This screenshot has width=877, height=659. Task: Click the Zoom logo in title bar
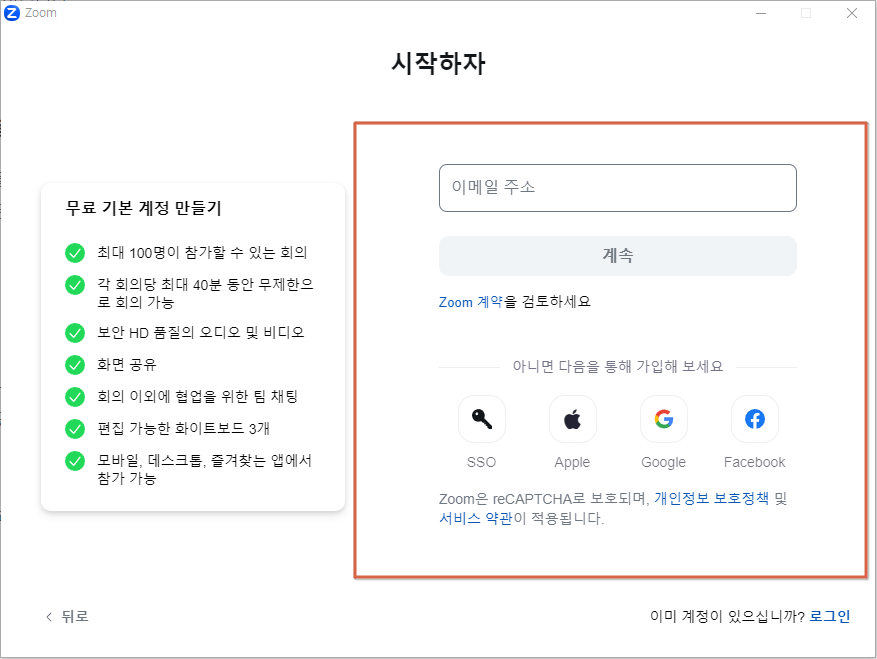[x=12, y=13]
